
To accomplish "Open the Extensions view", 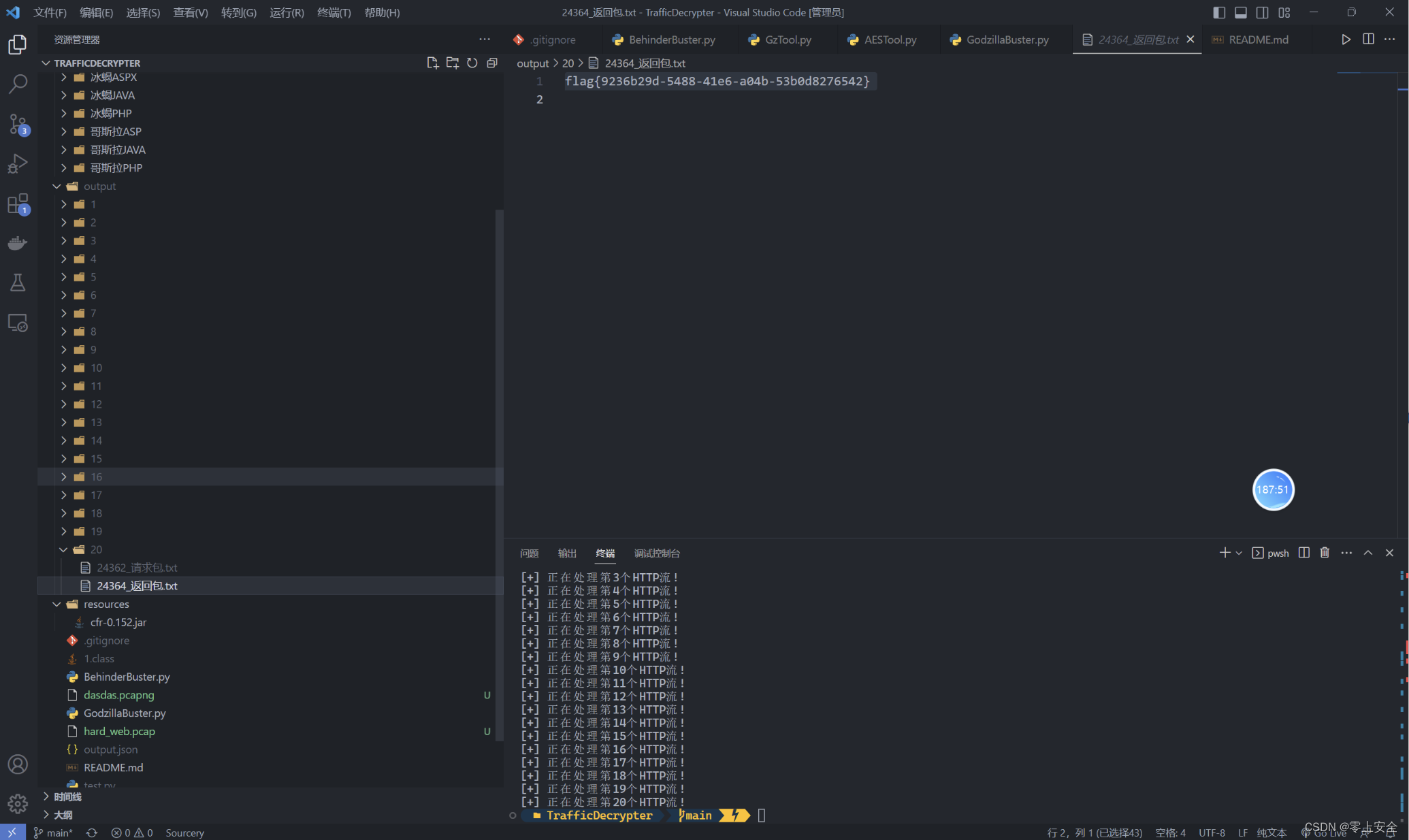I will (x=18, y=204).
